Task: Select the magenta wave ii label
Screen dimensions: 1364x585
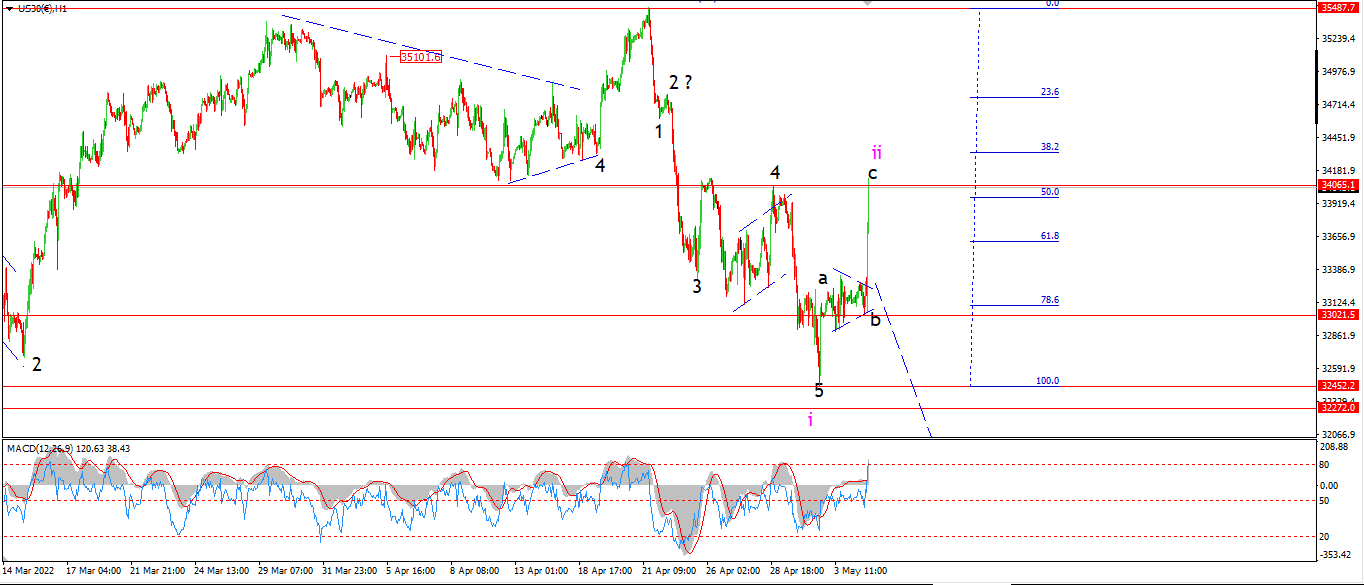Action: pyautogui.click(x=876, y=152)
